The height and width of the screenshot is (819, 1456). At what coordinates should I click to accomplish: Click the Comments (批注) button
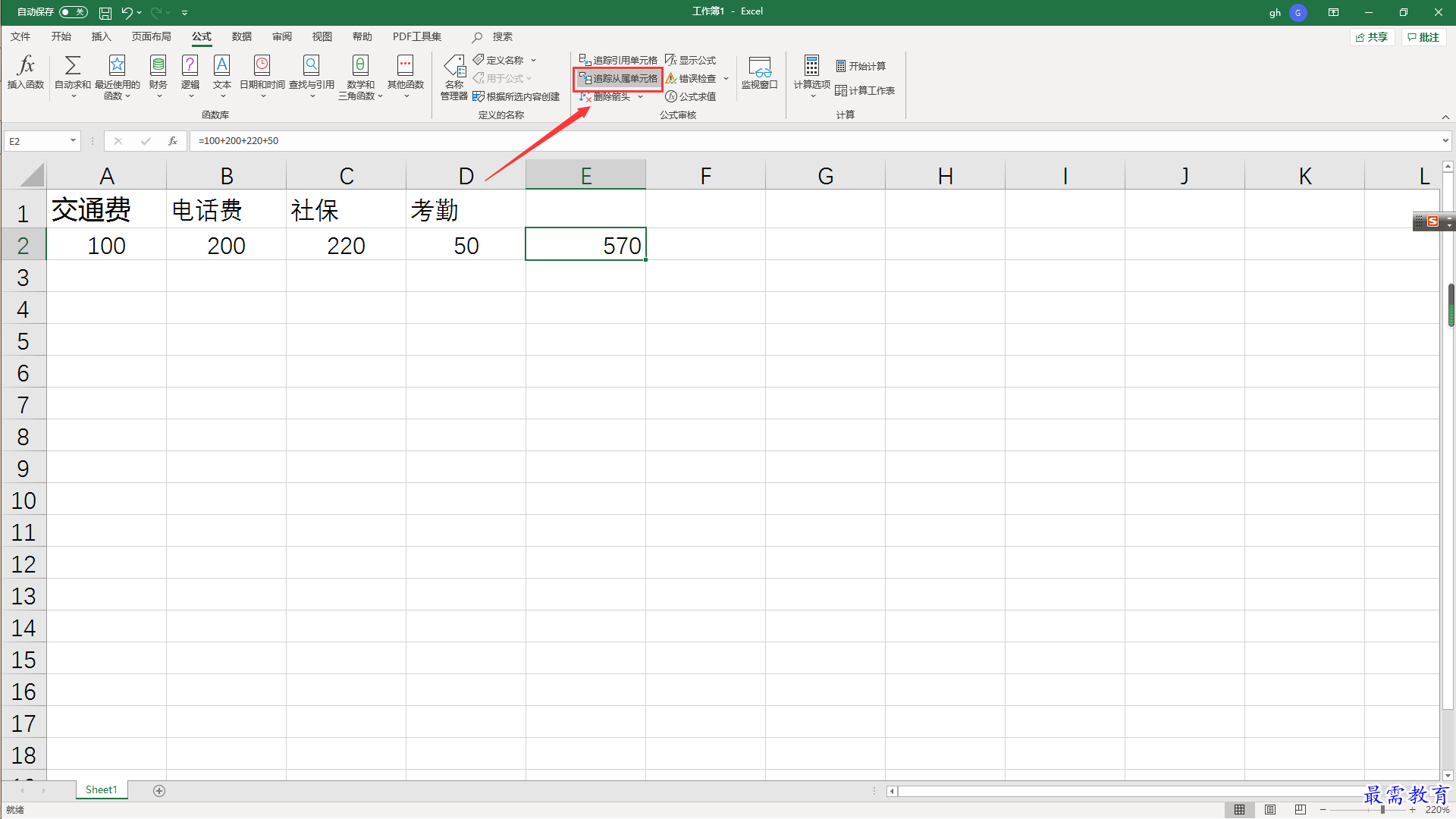1423,37
